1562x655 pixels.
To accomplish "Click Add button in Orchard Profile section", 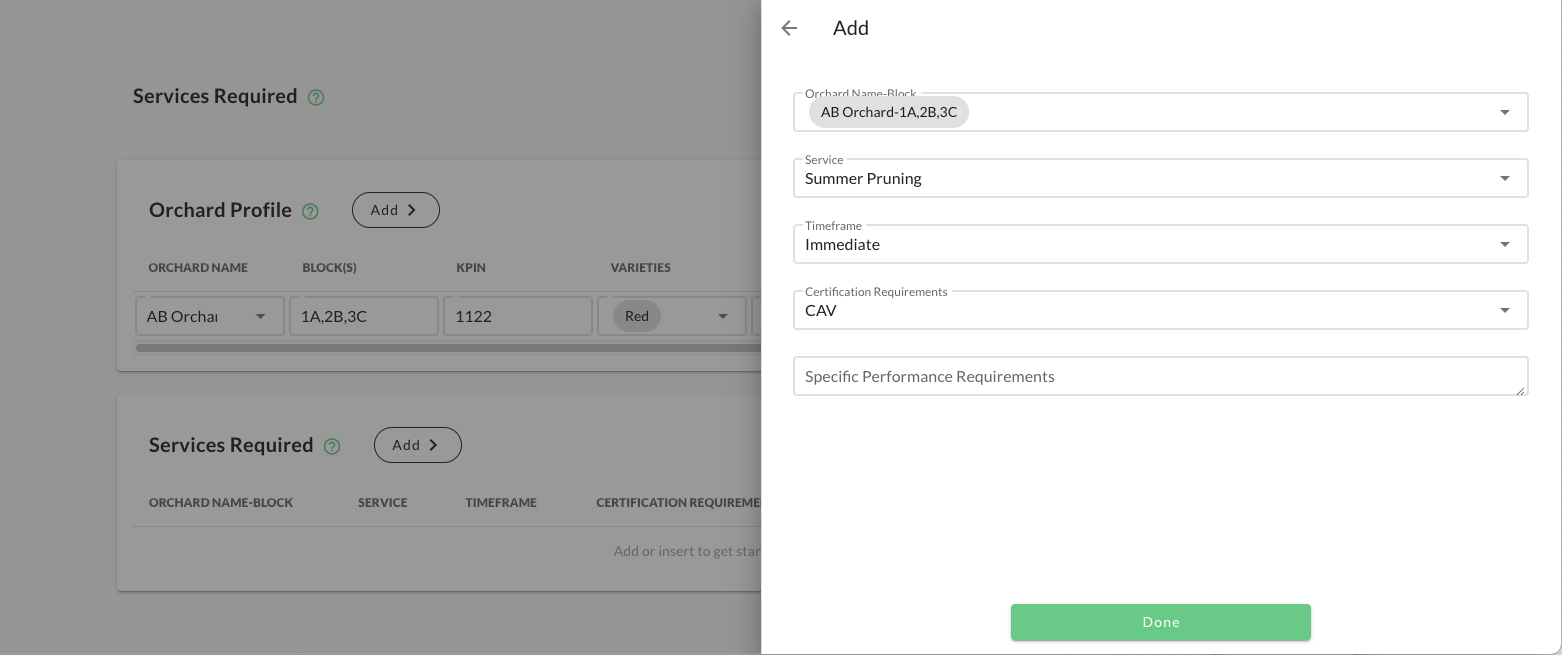I will click(395, 210).
